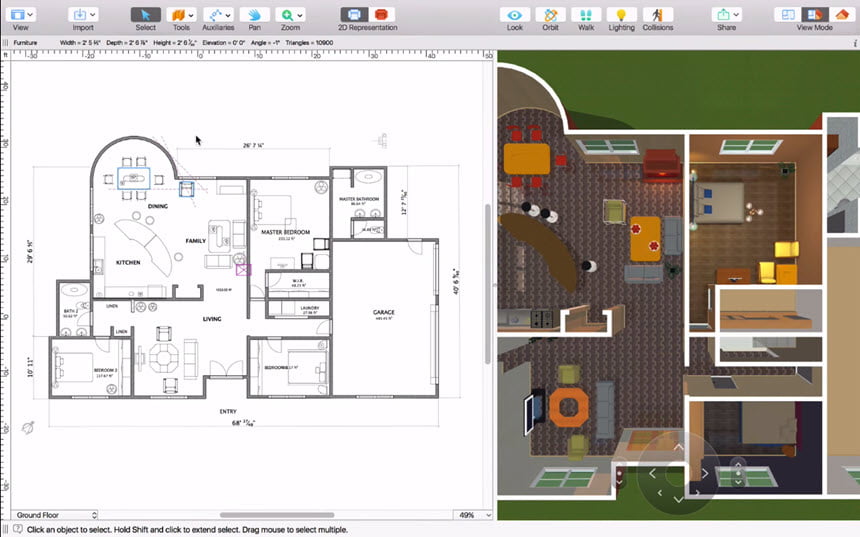
Task: Open the inspector info 'i' icon
Action: [x=856, y=43]
